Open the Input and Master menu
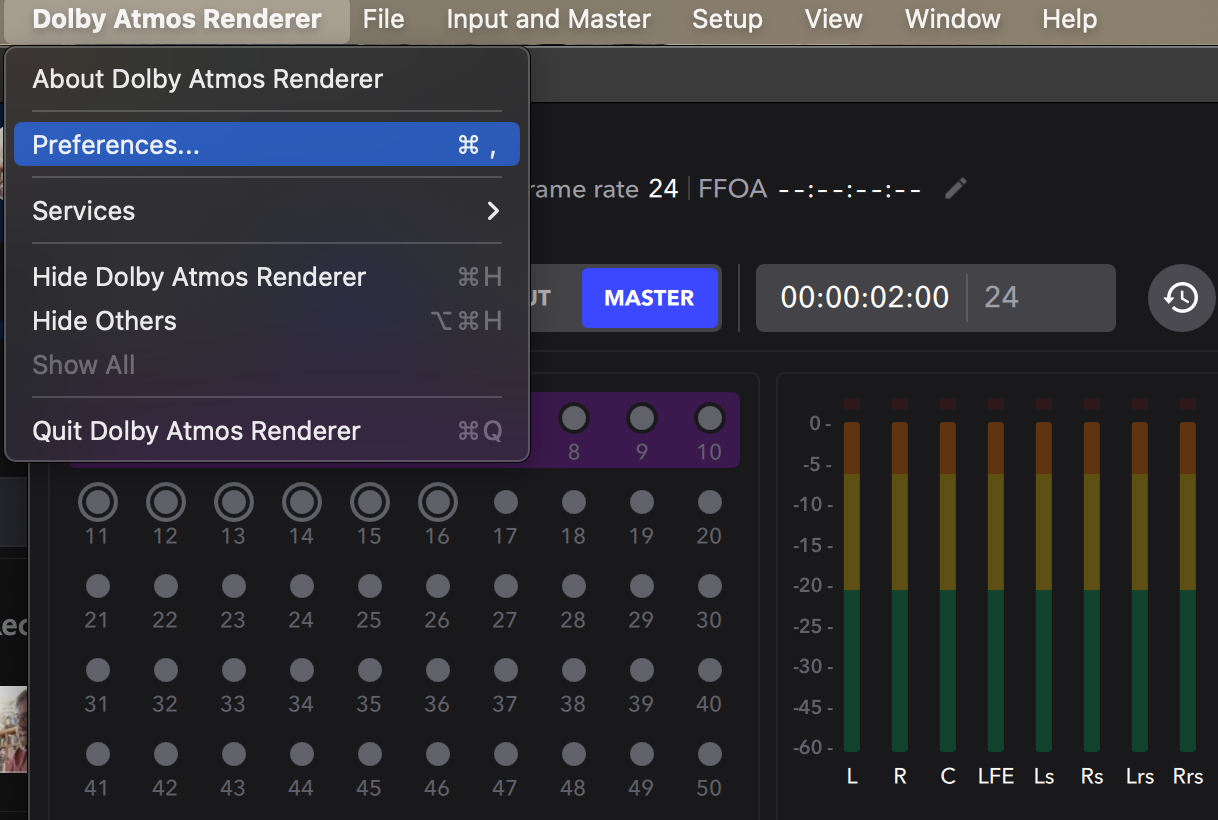This screenshot has width=1218, height=820. point(549,19)
